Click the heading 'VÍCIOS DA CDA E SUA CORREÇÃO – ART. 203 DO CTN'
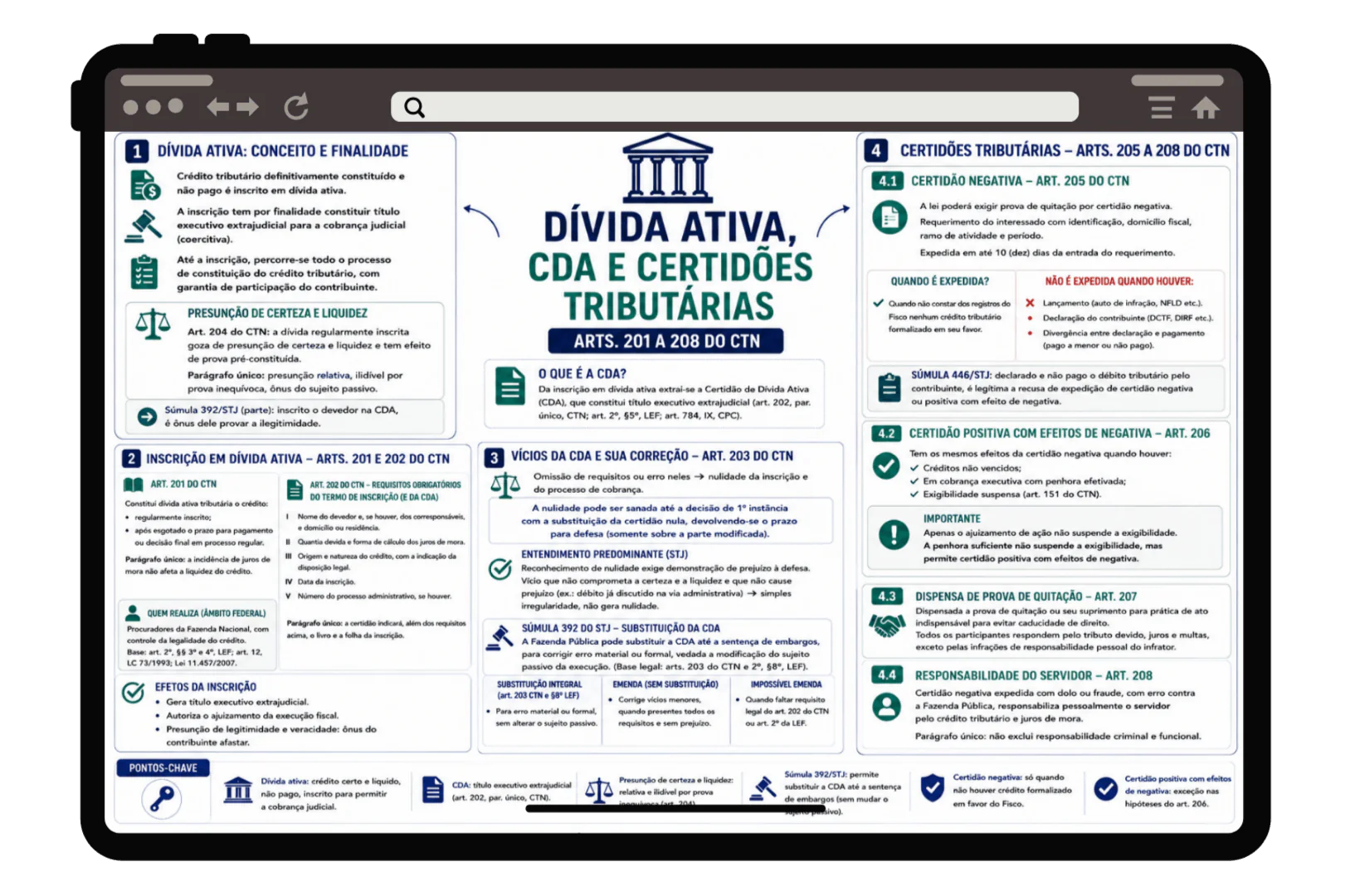1345x896 pixels. click(x=652, y=456)
